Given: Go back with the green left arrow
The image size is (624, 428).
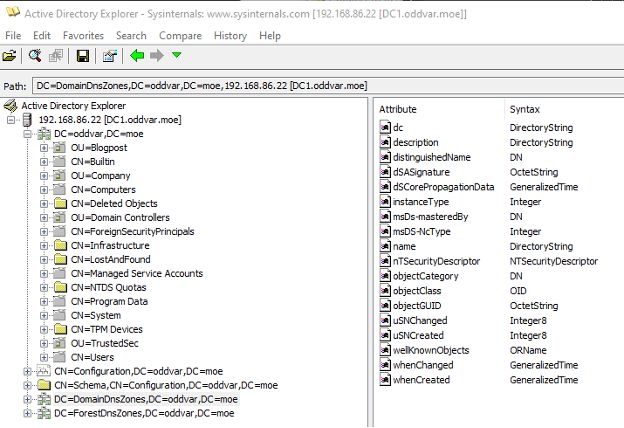Looking at the screenshot, I should pyautogui.click(x=137, y=55).
